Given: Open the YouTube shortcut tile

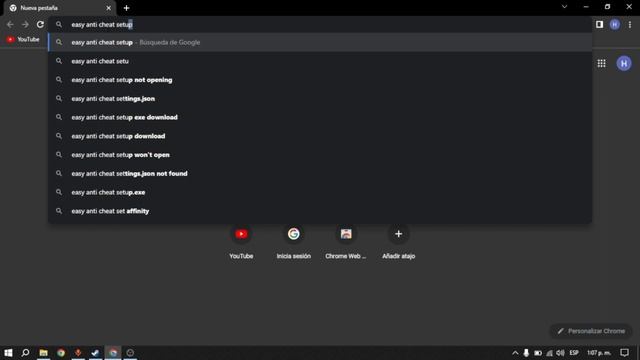Looking at the screenshot, I should point(241,242).
